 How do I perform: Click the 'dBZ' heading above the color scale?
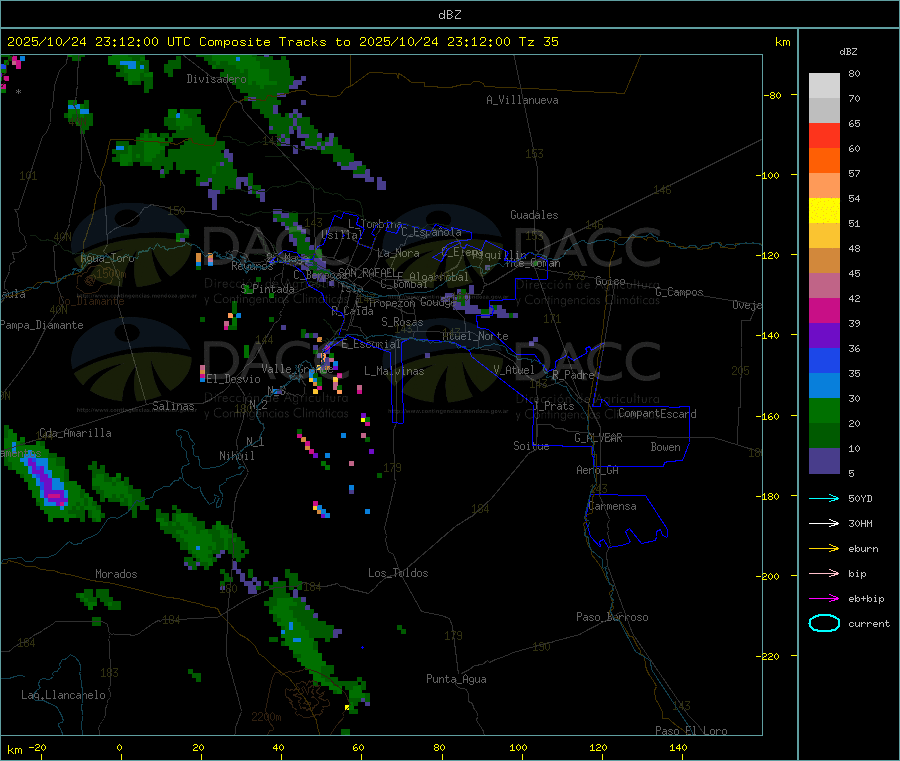[848, 52]
